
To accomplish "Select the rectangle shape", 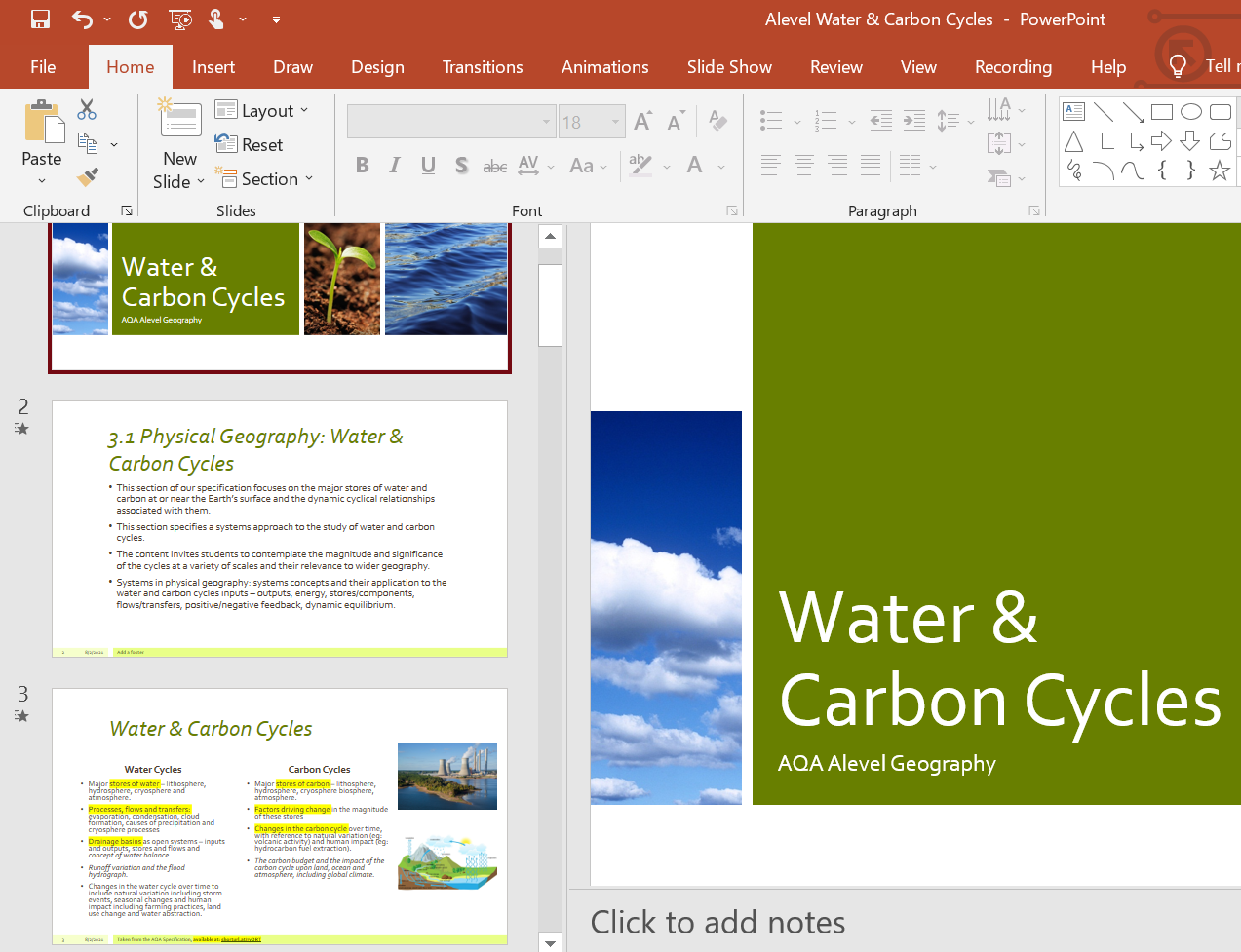I will [1162, 112].
